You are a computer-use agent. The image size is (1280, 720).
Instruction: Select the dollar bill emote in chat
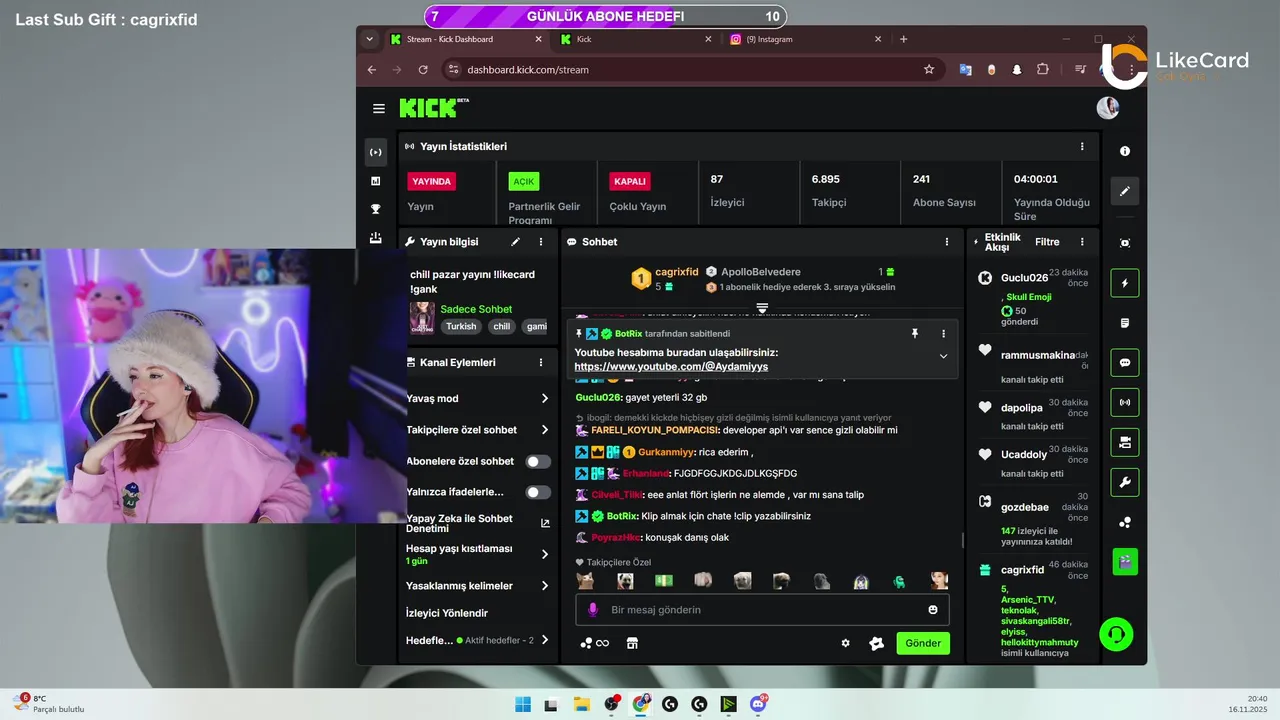click(664, 580)
